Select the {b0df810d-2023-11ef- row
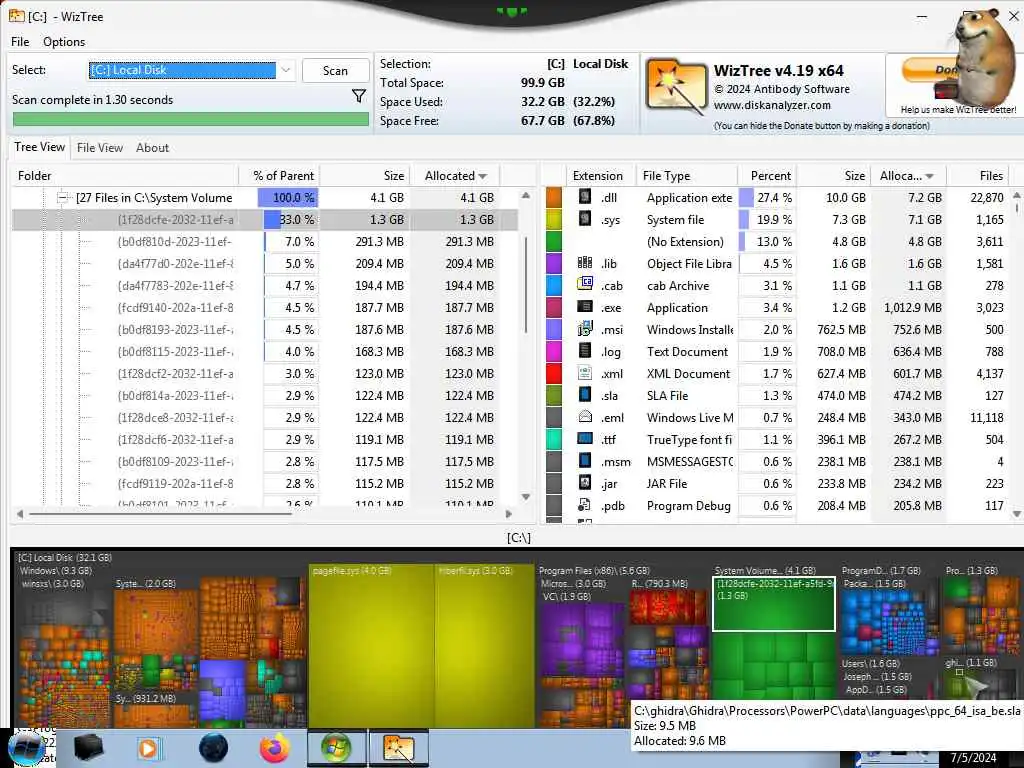Image resolution: width=1024 pixels, height=768 pixels. 265,242
